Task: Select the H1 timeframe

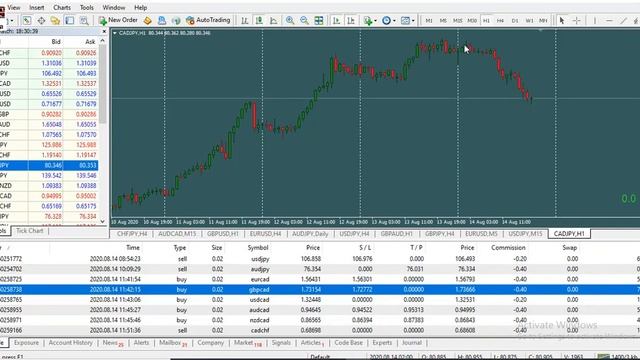Action: click(486, 20)
